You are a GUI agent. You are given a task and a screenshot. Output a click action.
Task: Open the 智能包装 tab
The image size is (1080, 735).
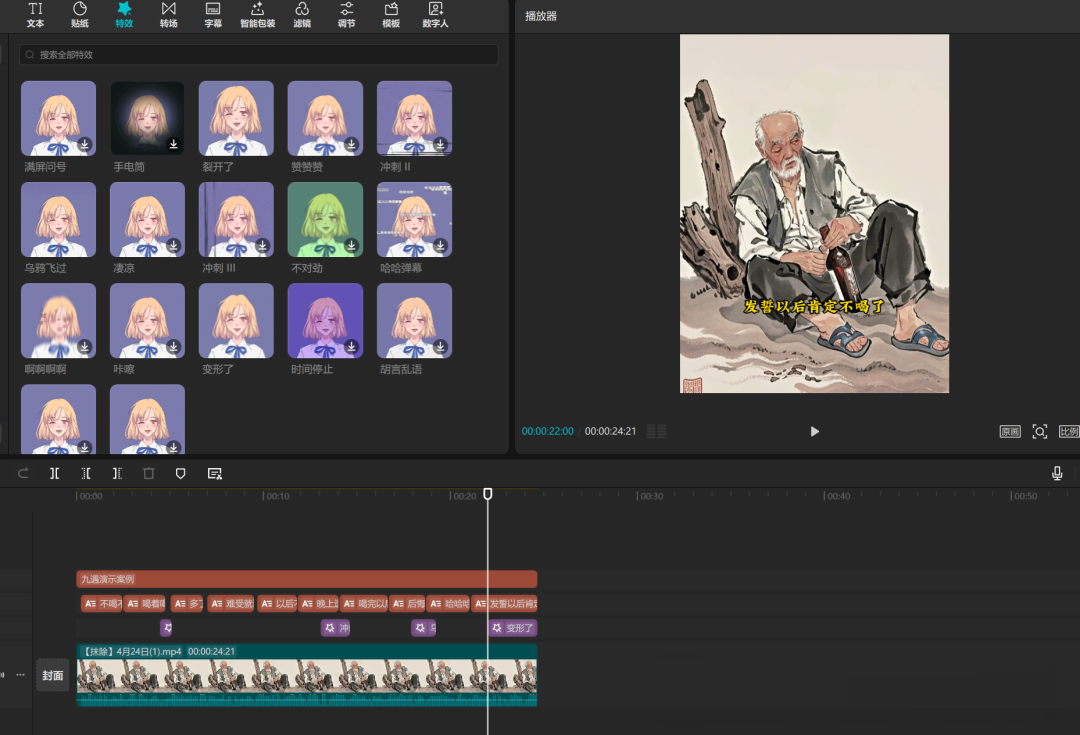(x=258, y=14)
